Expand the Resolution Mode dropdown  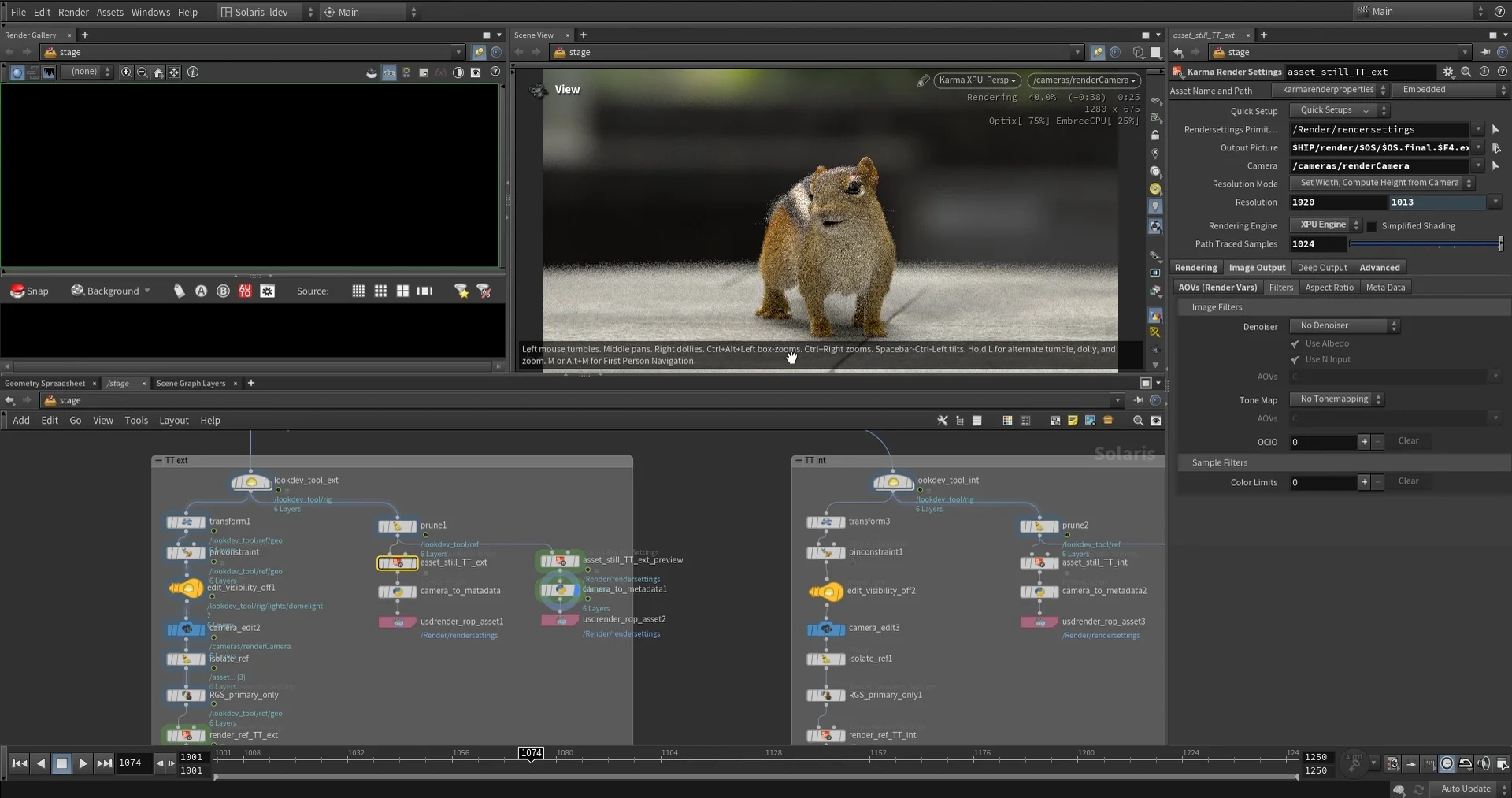pyautogui.click(x=1381, y=183)
